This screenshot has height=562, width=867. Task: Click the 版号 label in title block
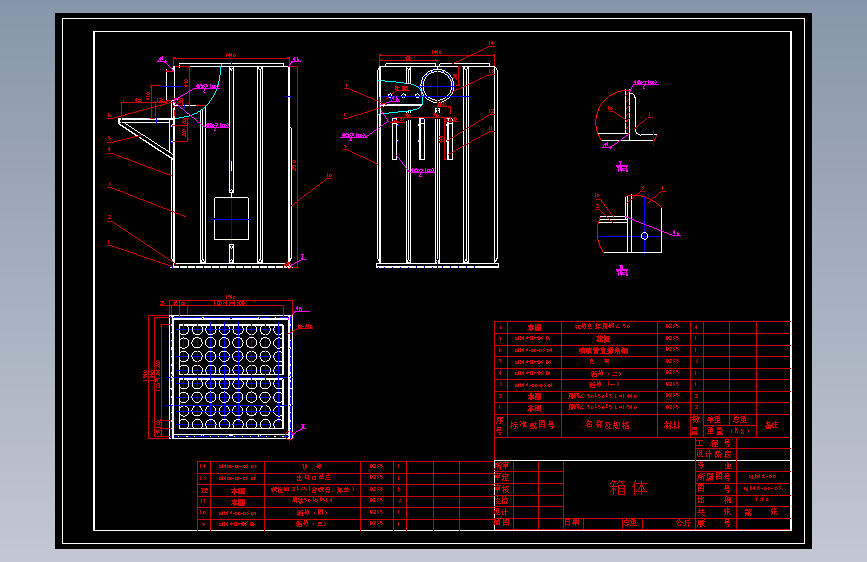click(x=714, y=523)
